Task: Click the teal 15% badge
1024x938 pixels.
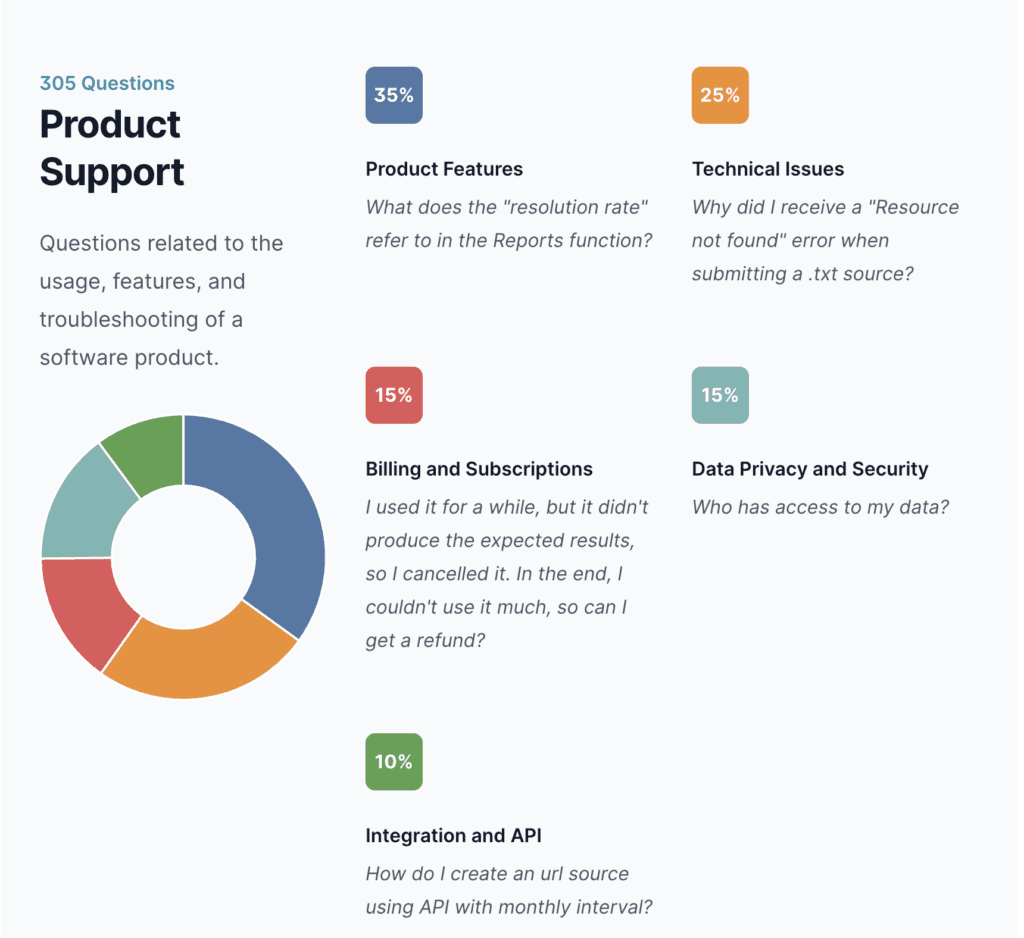Action: click(720, 395)
